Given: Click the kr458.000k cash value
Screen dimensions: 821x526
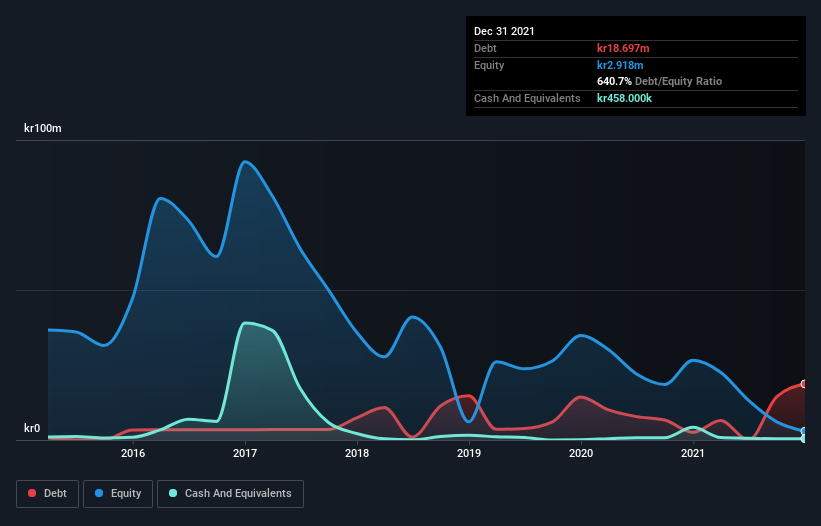Looking at the screenshot, I should coord(624,98).
